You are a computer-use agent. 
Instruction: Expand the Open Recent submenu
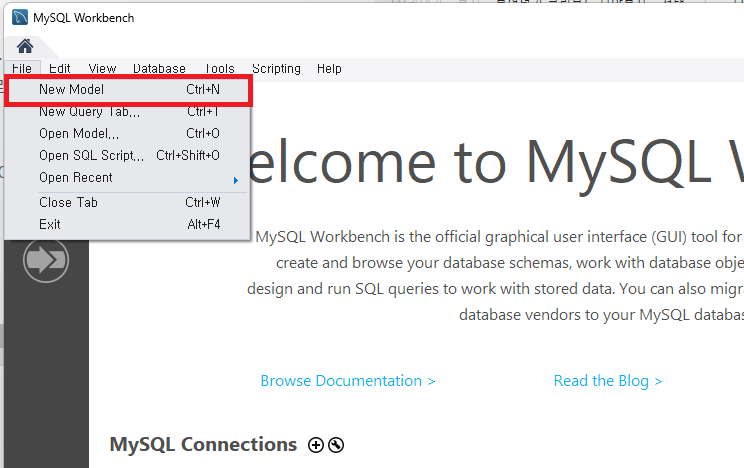pyautogui.click(x=128, y=178)
